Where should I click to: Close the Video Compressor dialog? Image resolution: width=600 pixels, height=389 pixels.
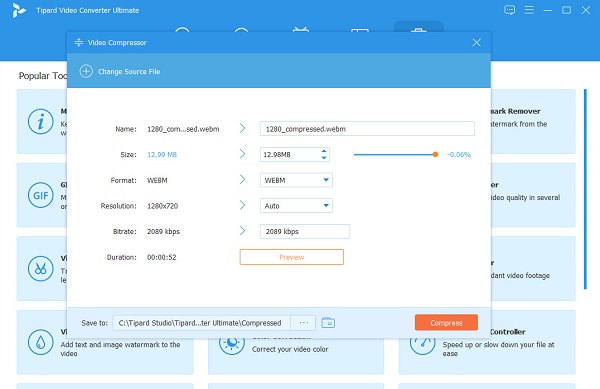coord(476,42)
